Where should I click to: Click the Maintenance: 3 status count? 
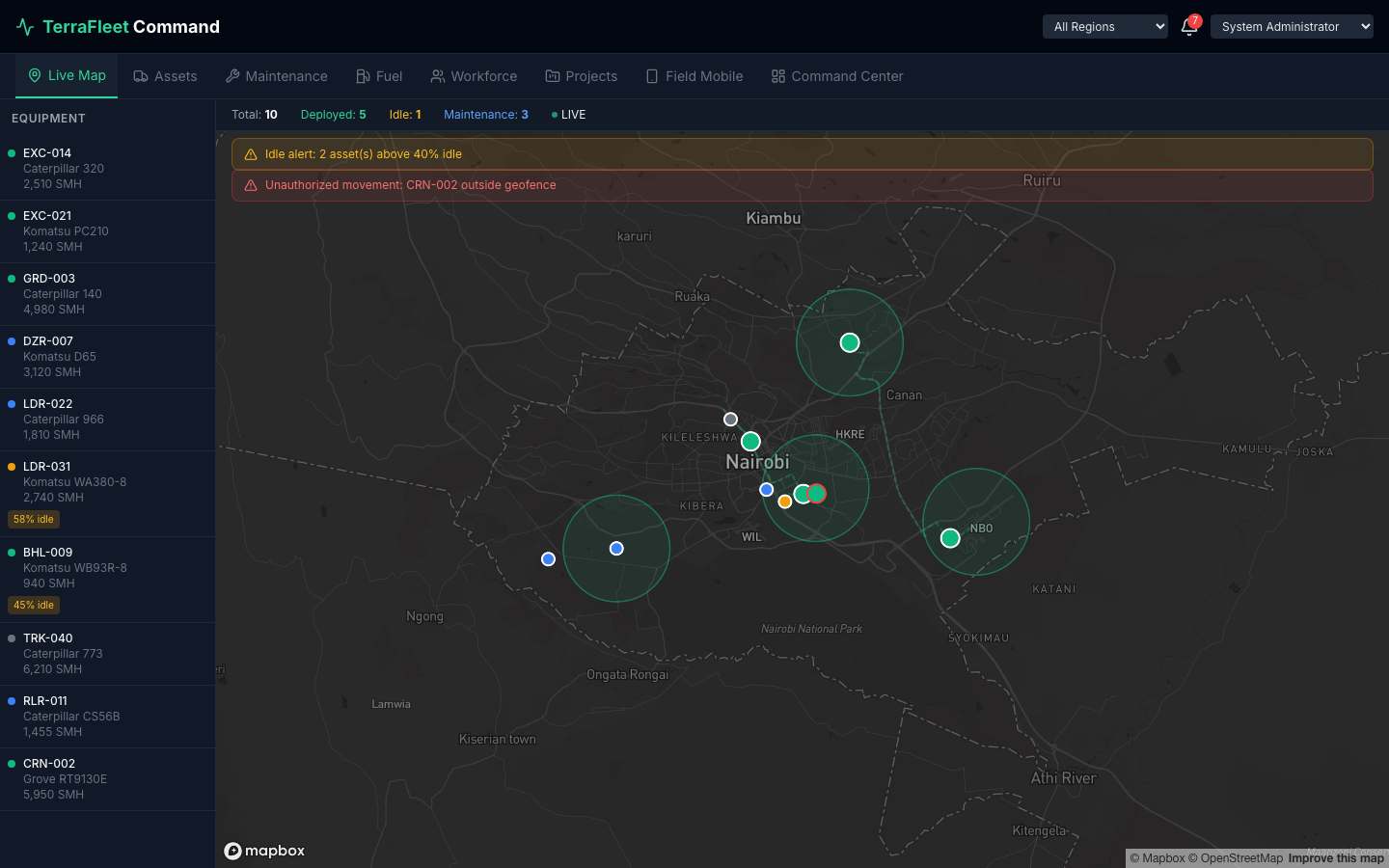coord(486,115)
